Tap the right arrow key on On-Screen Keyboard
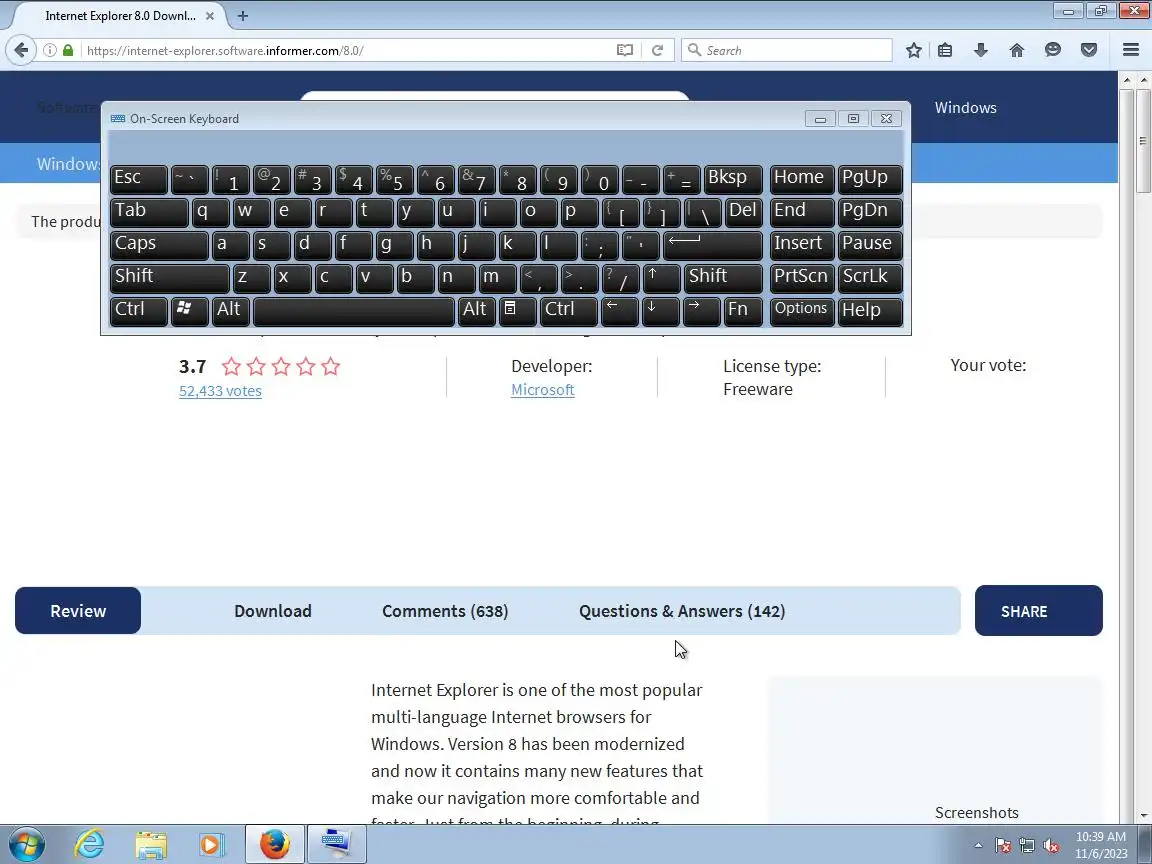 [701, 310]
